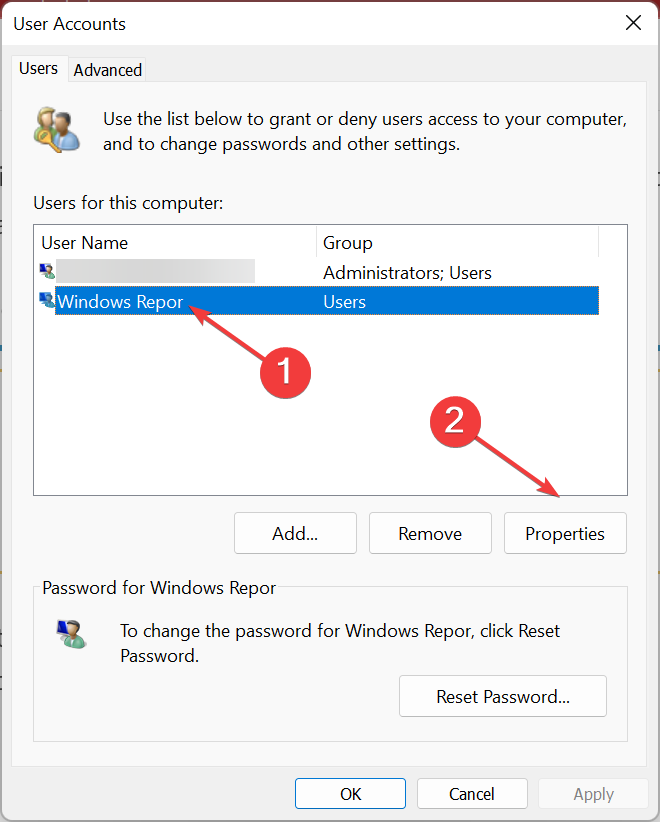Click the Users group cell for Windows Repor

(345, 302)
